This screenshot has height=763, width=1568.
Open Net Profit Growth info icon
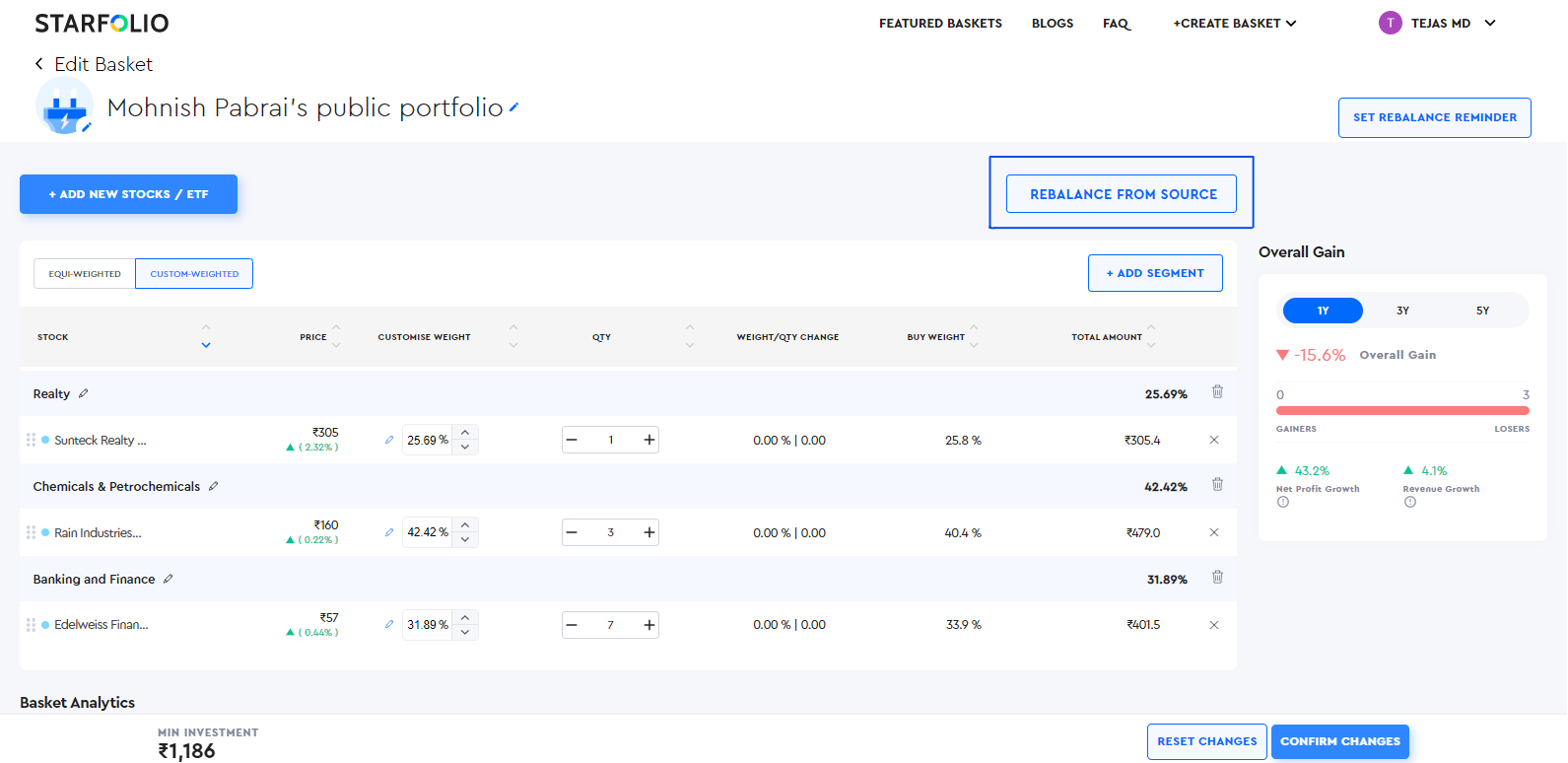coord(1283,502)
